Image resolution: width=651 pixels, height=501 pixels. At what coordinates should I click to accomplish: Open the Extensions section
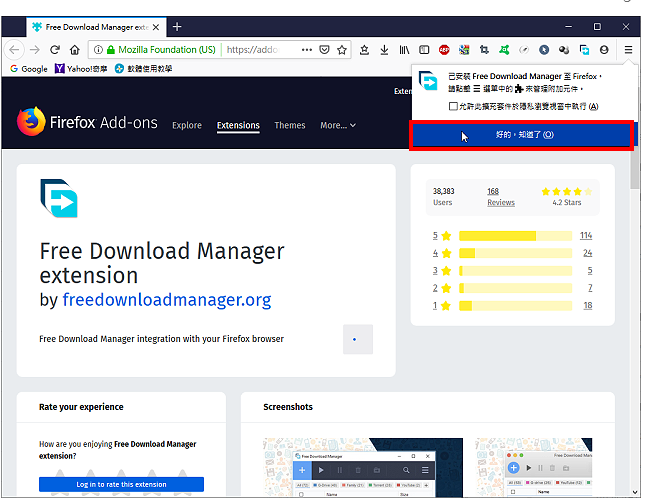(x=238, y=125)
